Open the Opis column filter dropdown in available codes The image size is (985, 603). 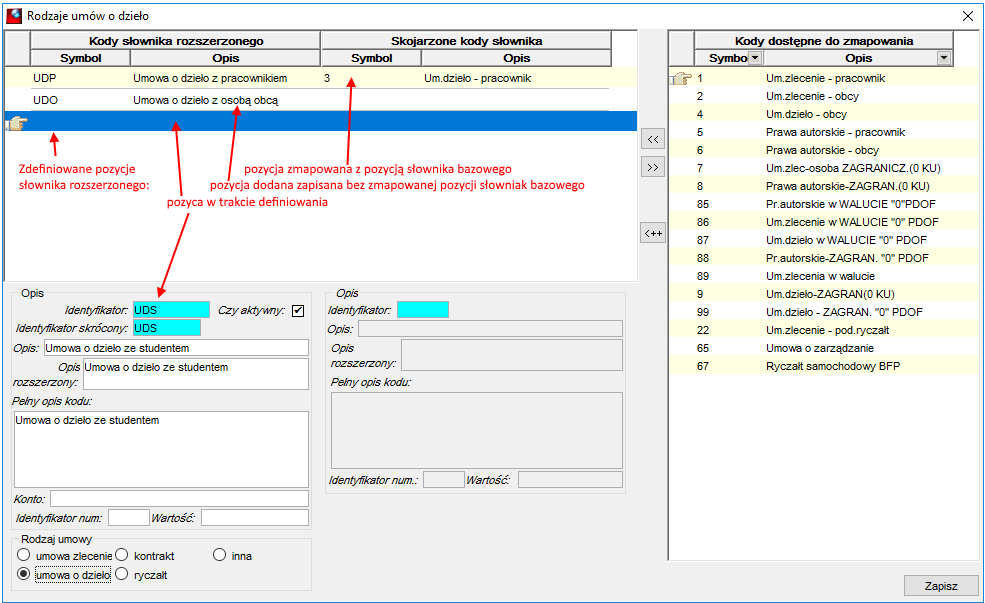tap(944, 58)
